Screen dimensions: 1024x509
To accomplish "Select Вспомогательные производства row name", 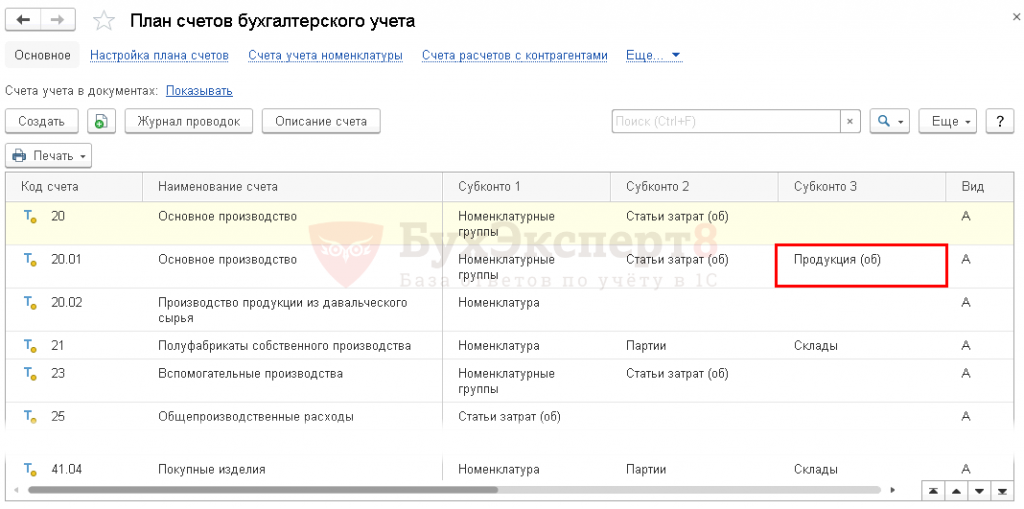I will pos(251,374).
